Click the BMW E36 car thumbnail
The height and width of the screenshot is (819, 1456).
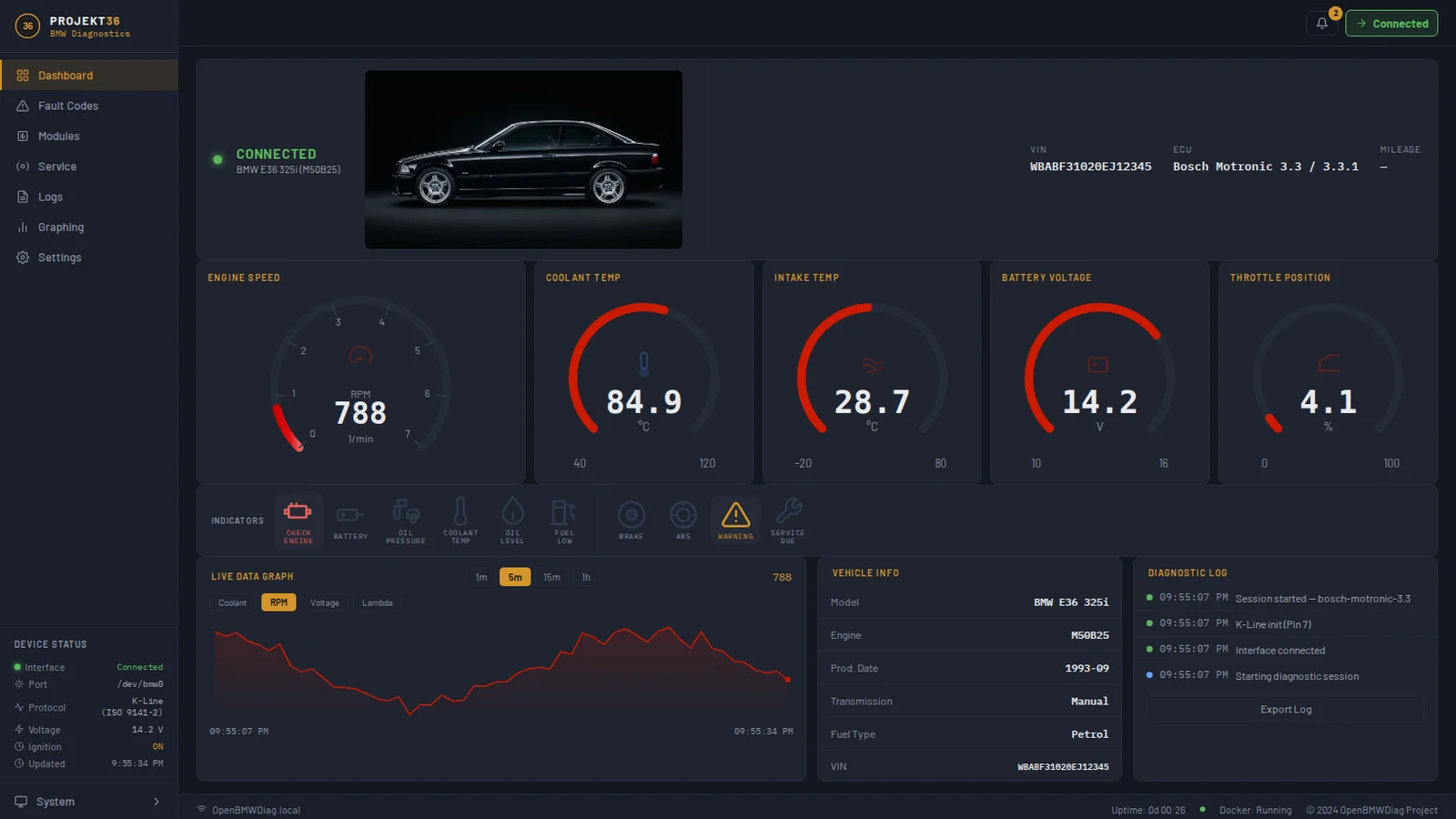click(523, 159)
